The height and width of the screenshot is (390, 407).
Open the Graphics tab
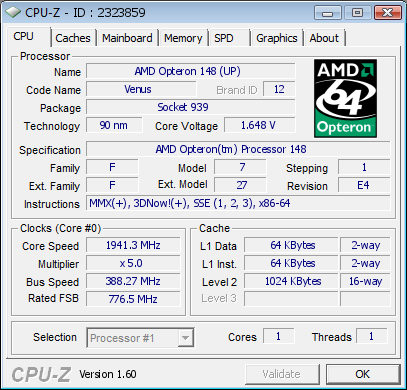click(x=277, y=38)
